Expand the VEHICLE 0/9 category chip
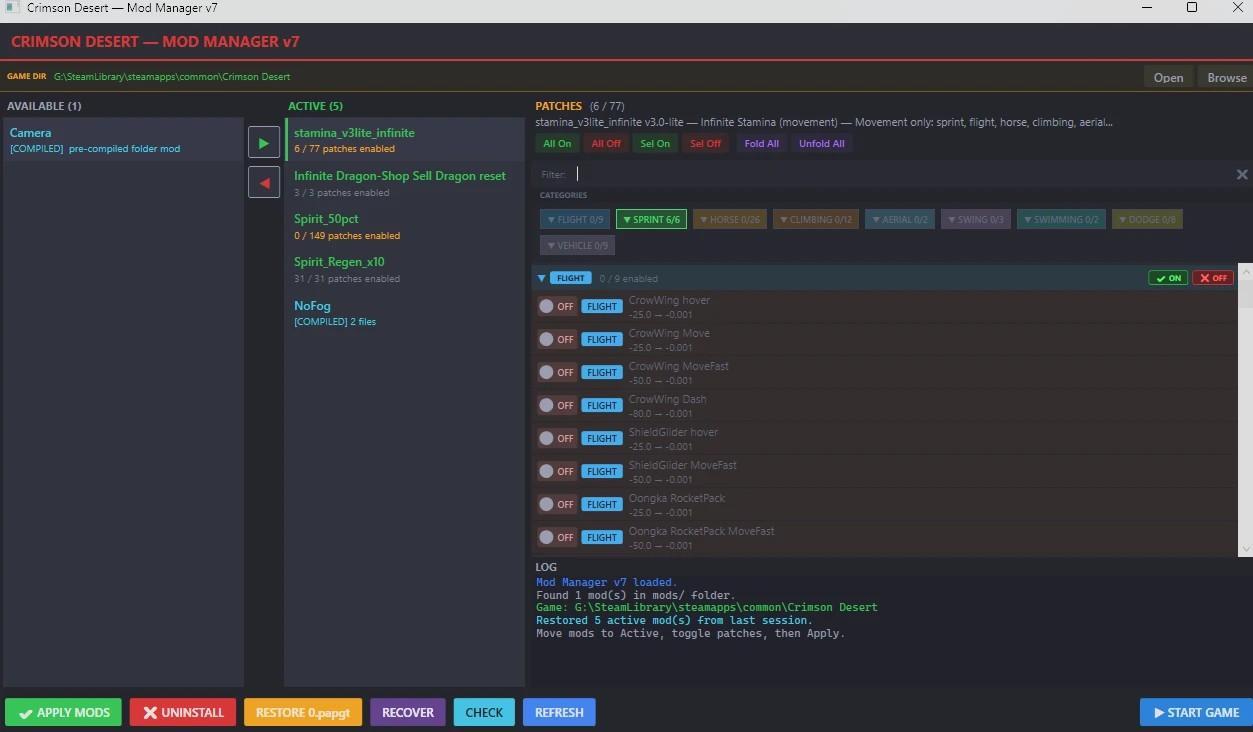The image size is (1253, 732). [x=578, y=245]
